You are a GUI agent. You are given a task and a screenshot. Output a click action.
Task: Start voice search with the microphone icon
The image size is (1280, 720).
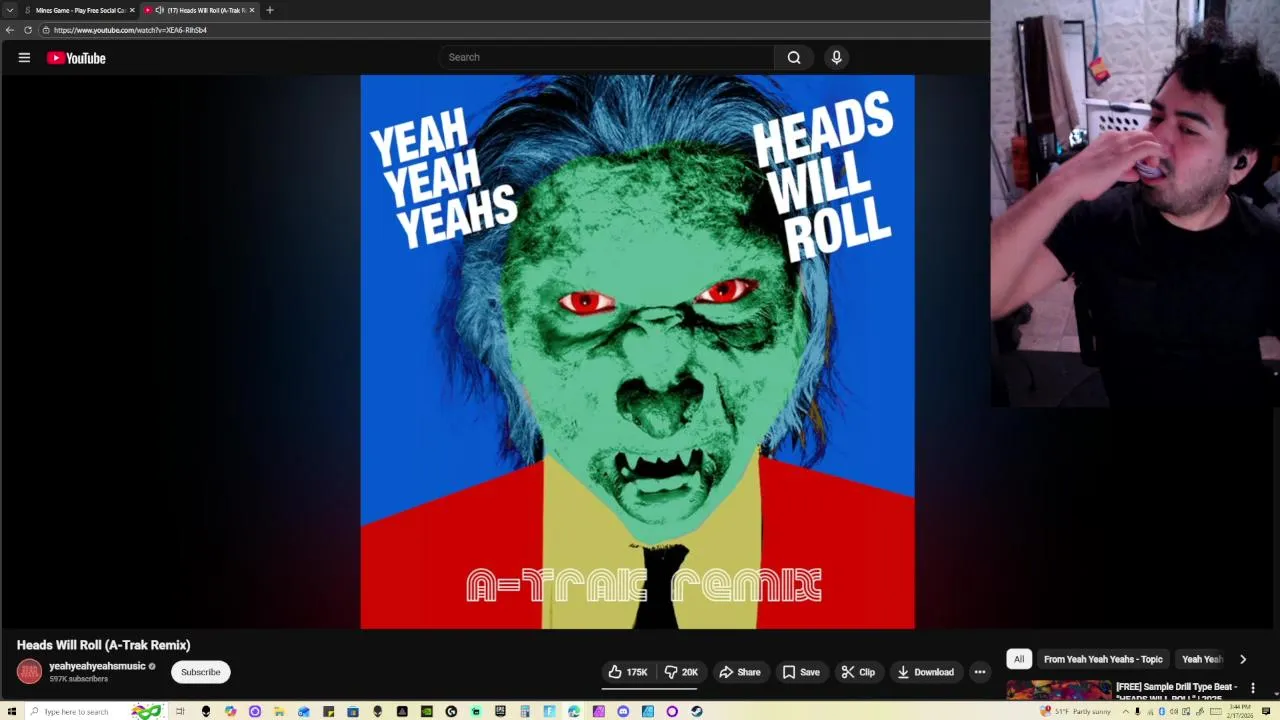(837, 57)
